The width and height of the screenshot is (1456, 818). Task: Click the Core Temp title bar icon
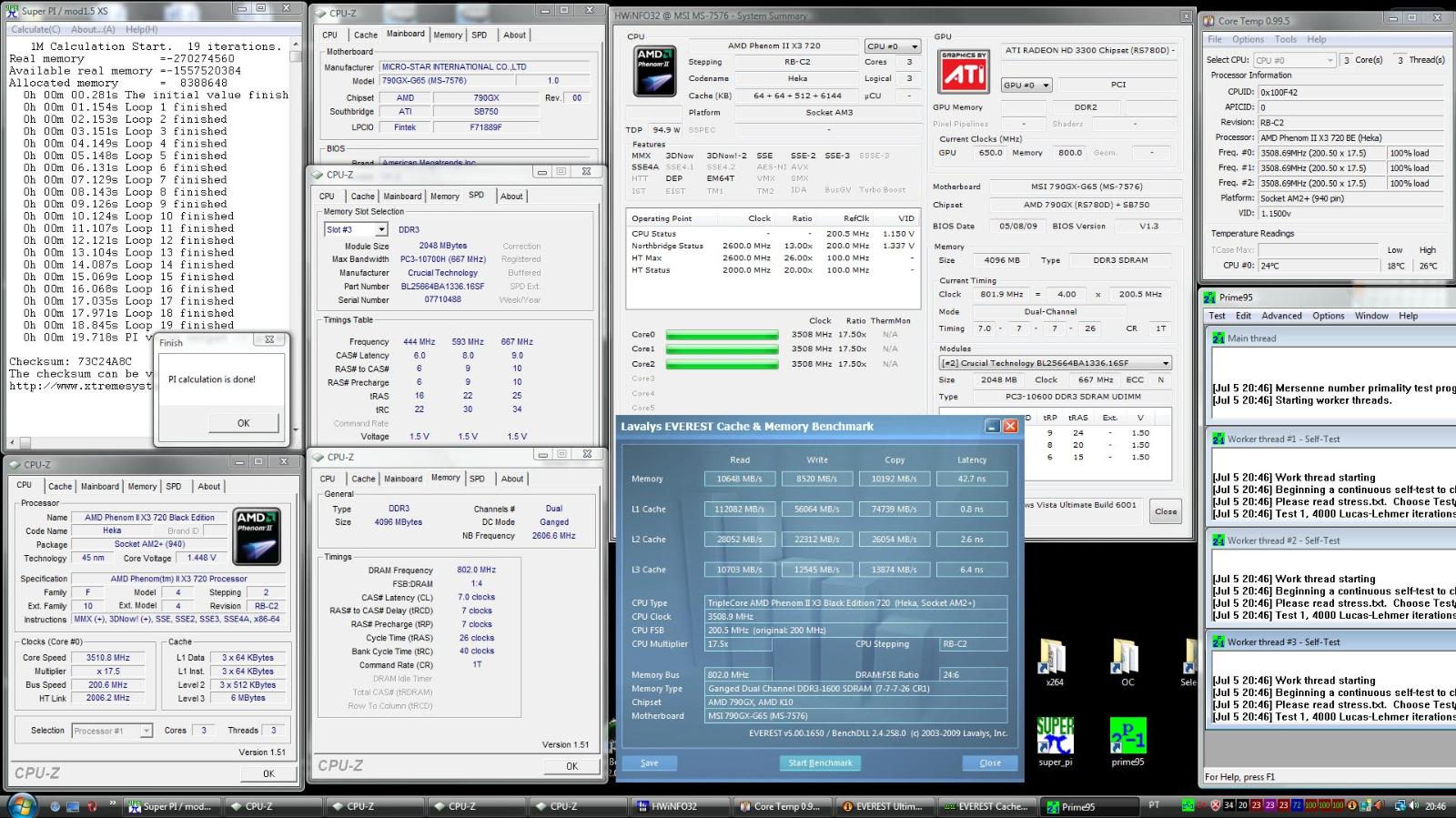click(x=1209, y=21)
